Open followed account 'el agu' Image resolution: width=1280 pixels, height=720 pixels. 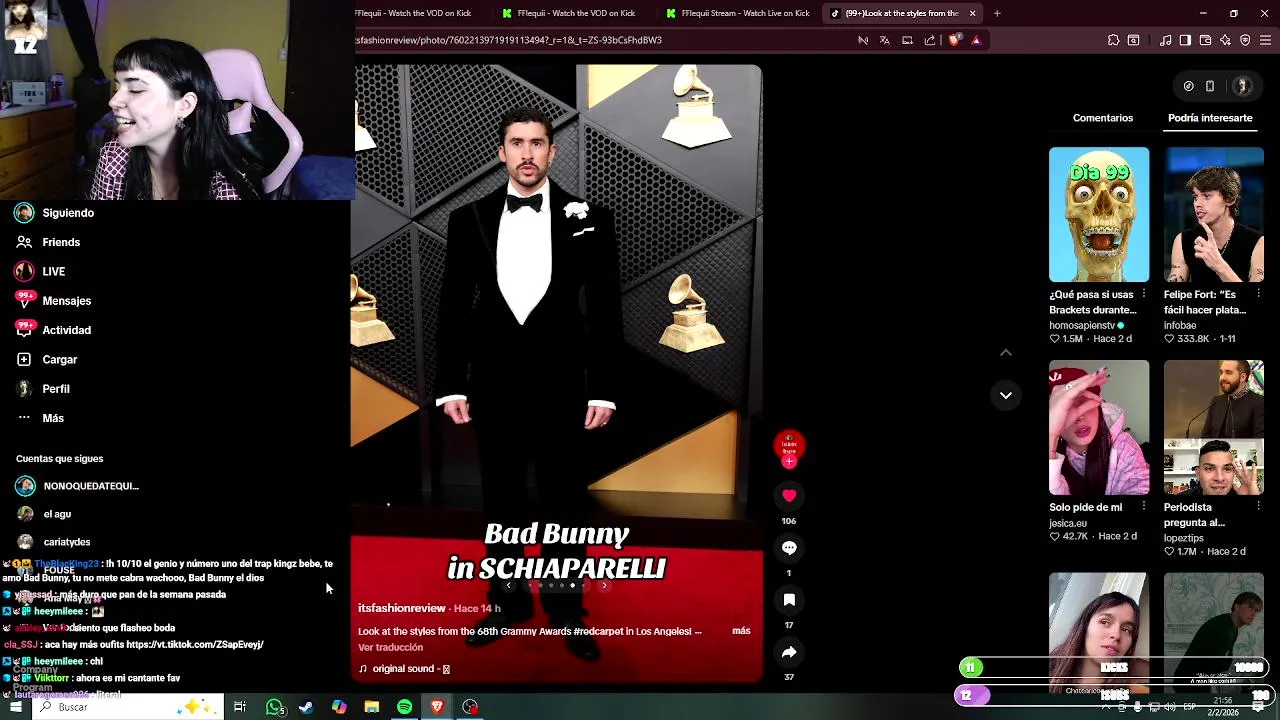coord(44,514)
